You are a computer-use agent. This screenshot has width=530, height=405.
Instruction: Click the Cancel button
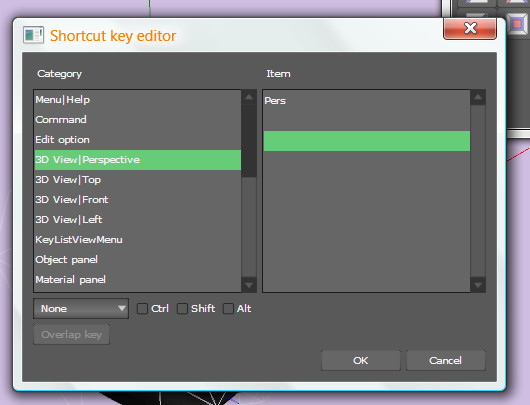click(445, 360)
